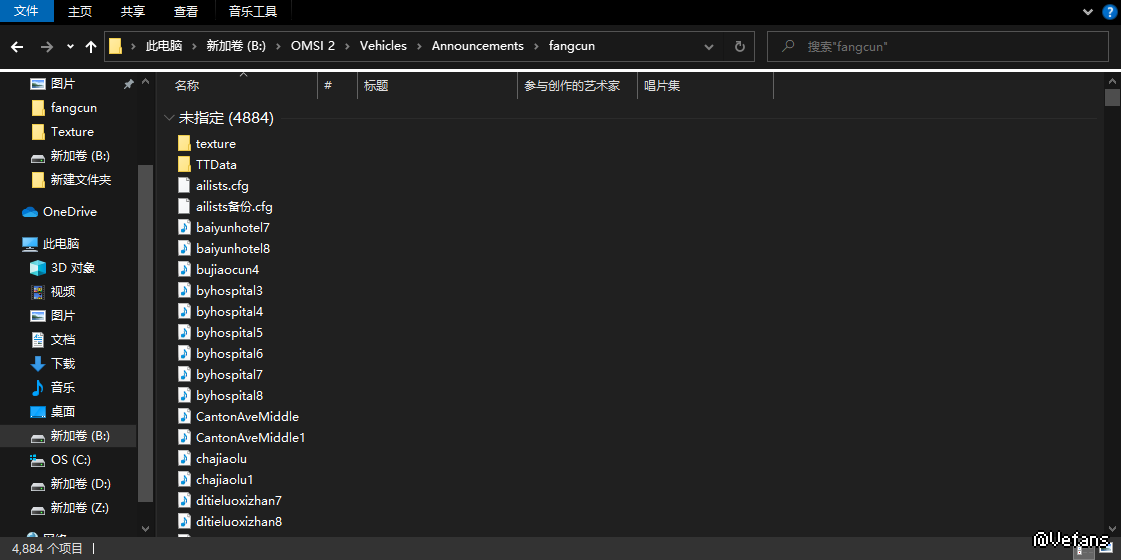
Task: Go up one folder level
Action: click(x=91, y=46)
